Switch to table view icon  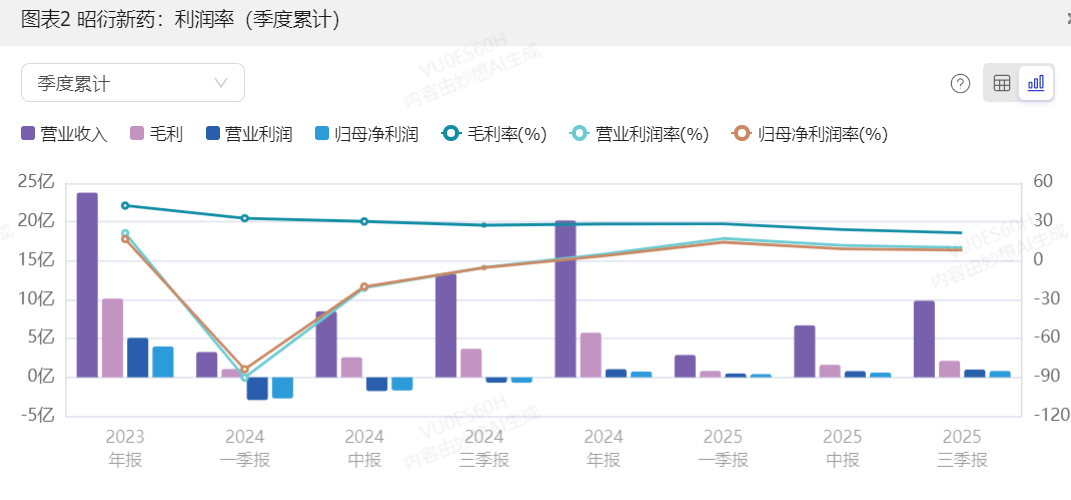(x=1001, y=83)
